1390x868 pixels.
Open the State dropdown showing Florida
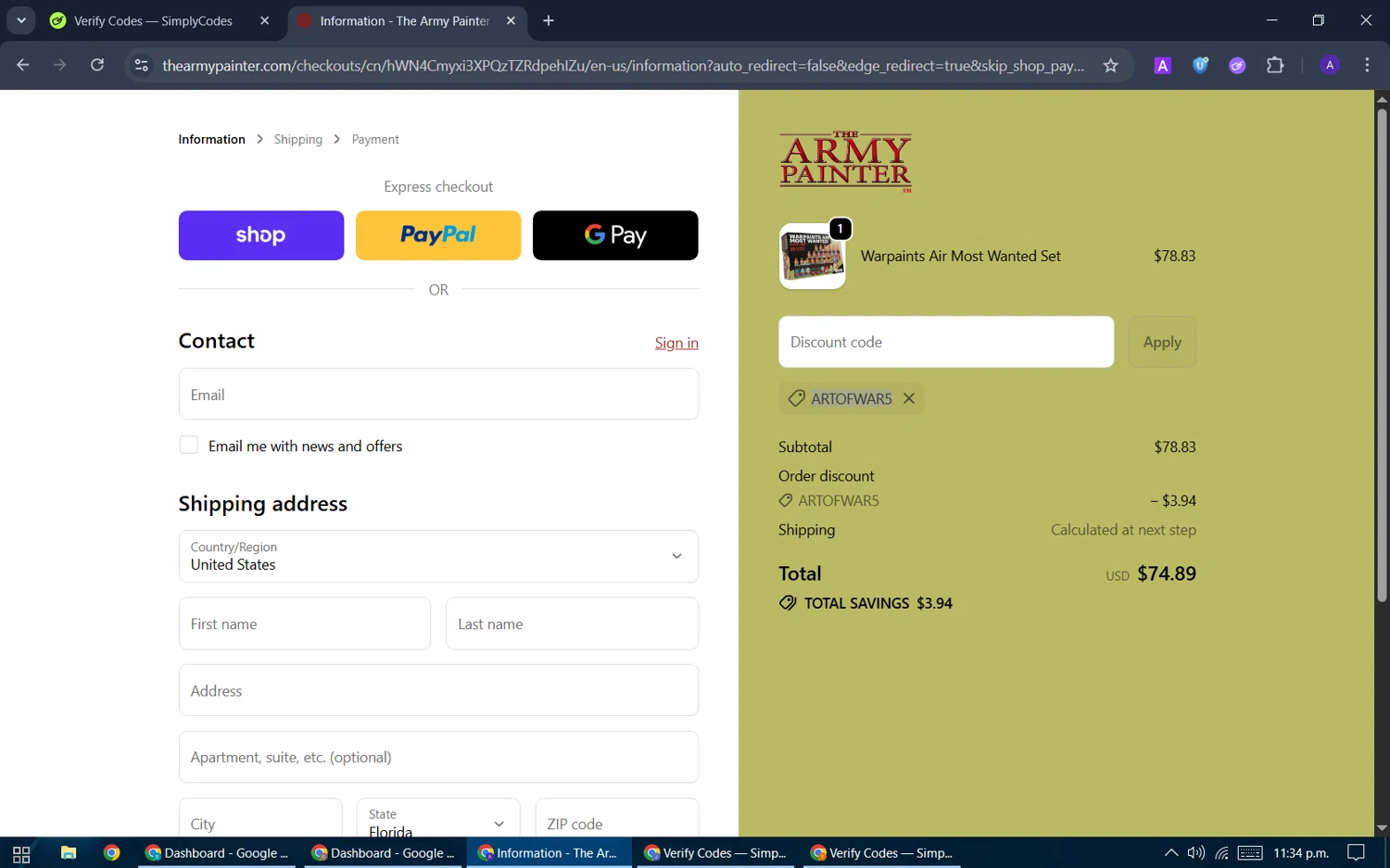tap(438, 819)
